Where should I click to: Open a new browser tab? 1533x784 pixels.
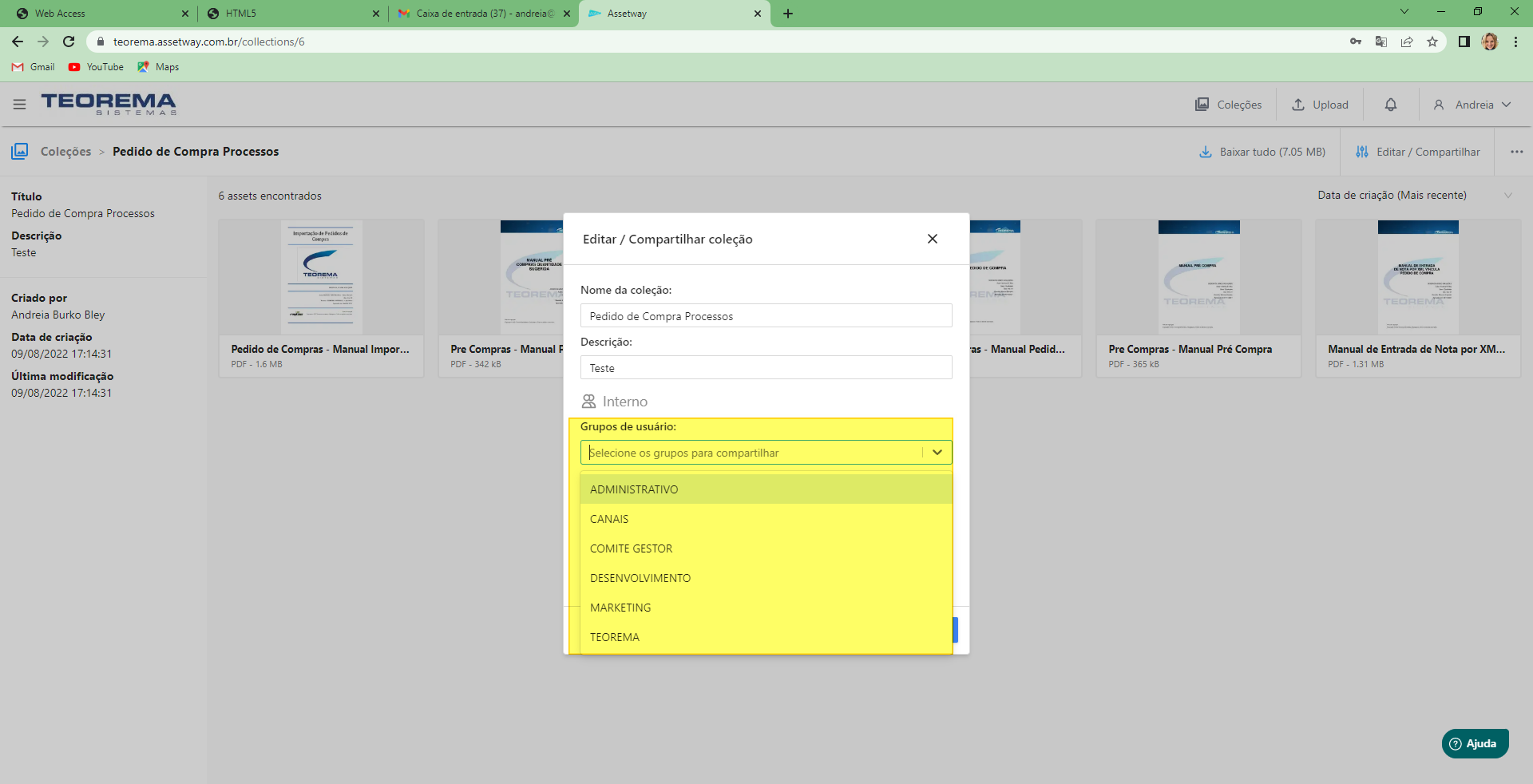point(788,14)
